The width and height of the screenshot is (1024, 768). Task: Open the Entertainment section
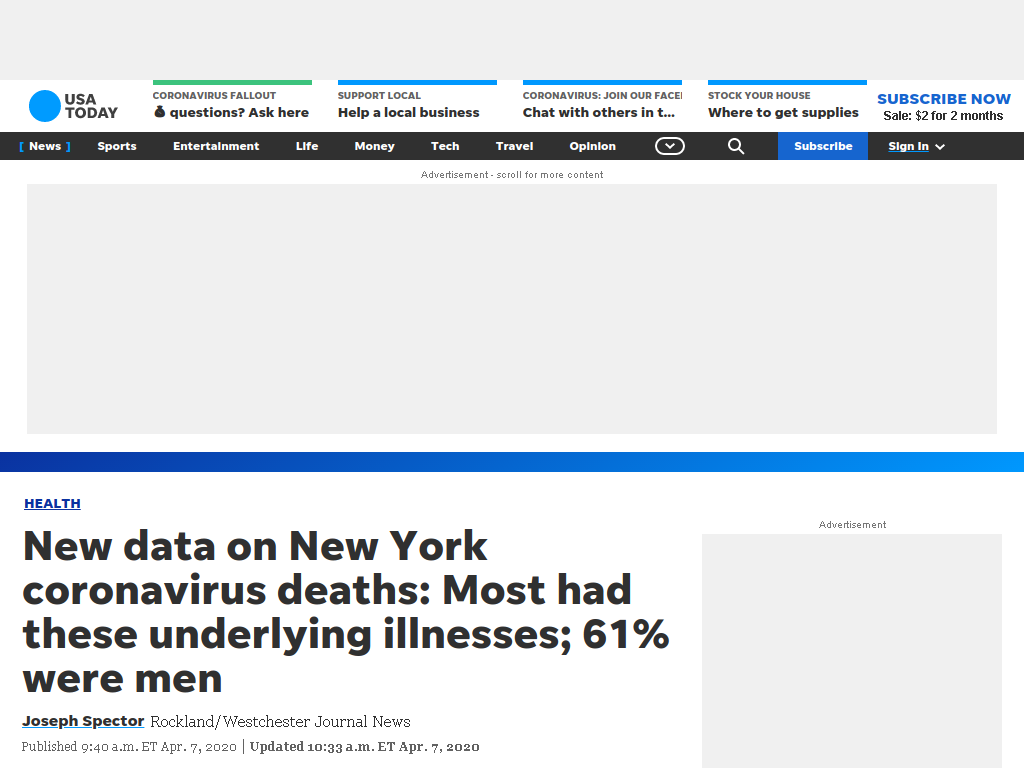coord(216,146)
